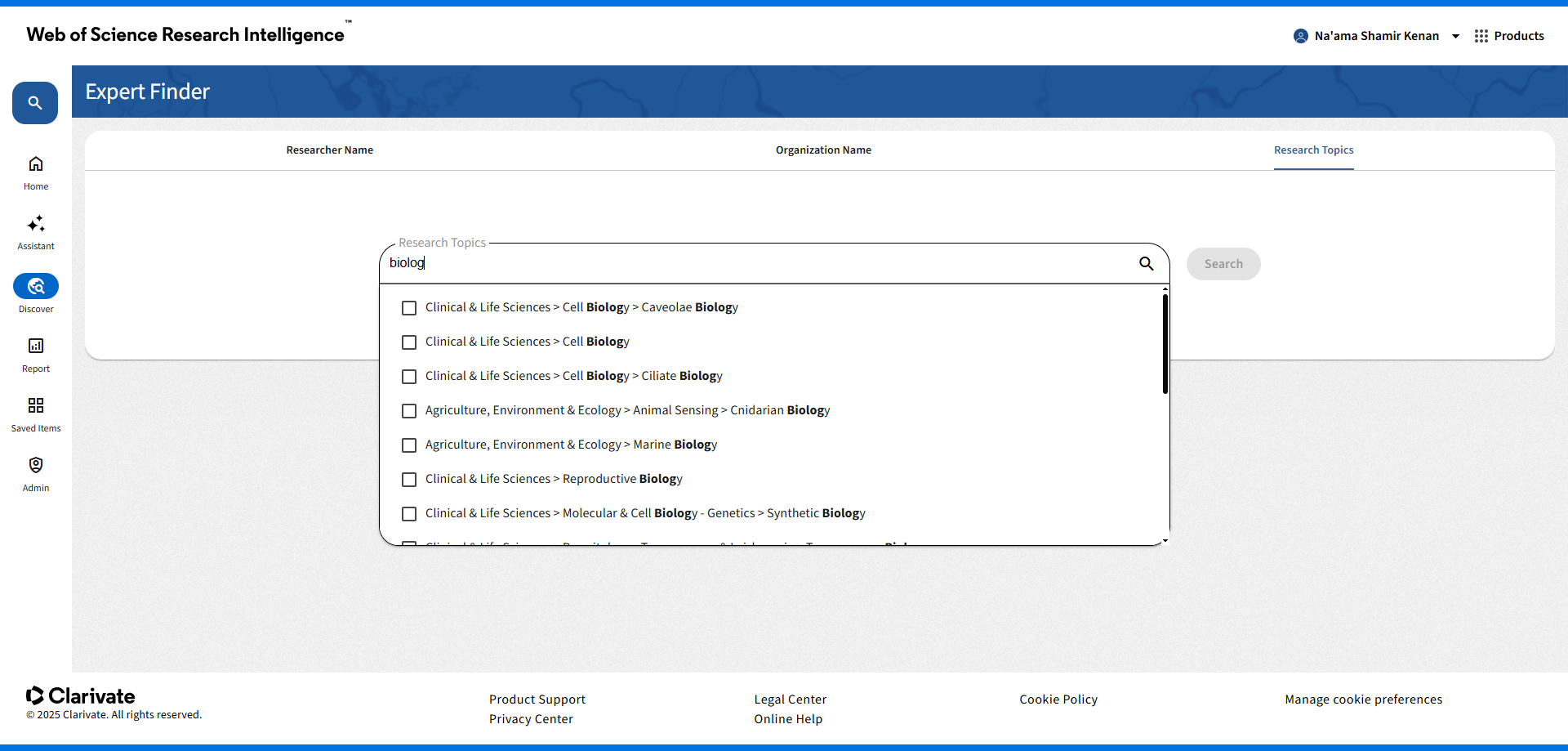Check the Reproductive Biology checkbox
Screen dimensions: 1568x751
click(409, 480)
